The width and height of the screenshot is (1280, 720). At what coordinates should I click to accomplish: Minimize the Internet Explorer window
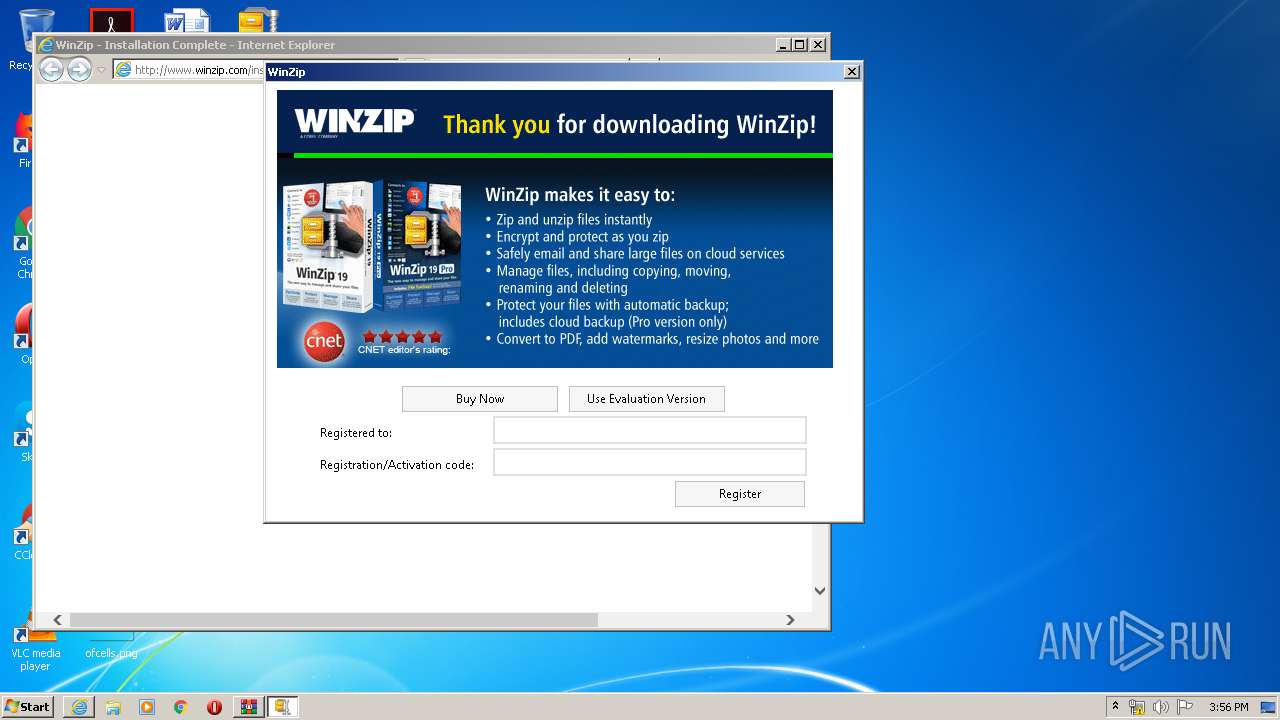pos(782,45)
